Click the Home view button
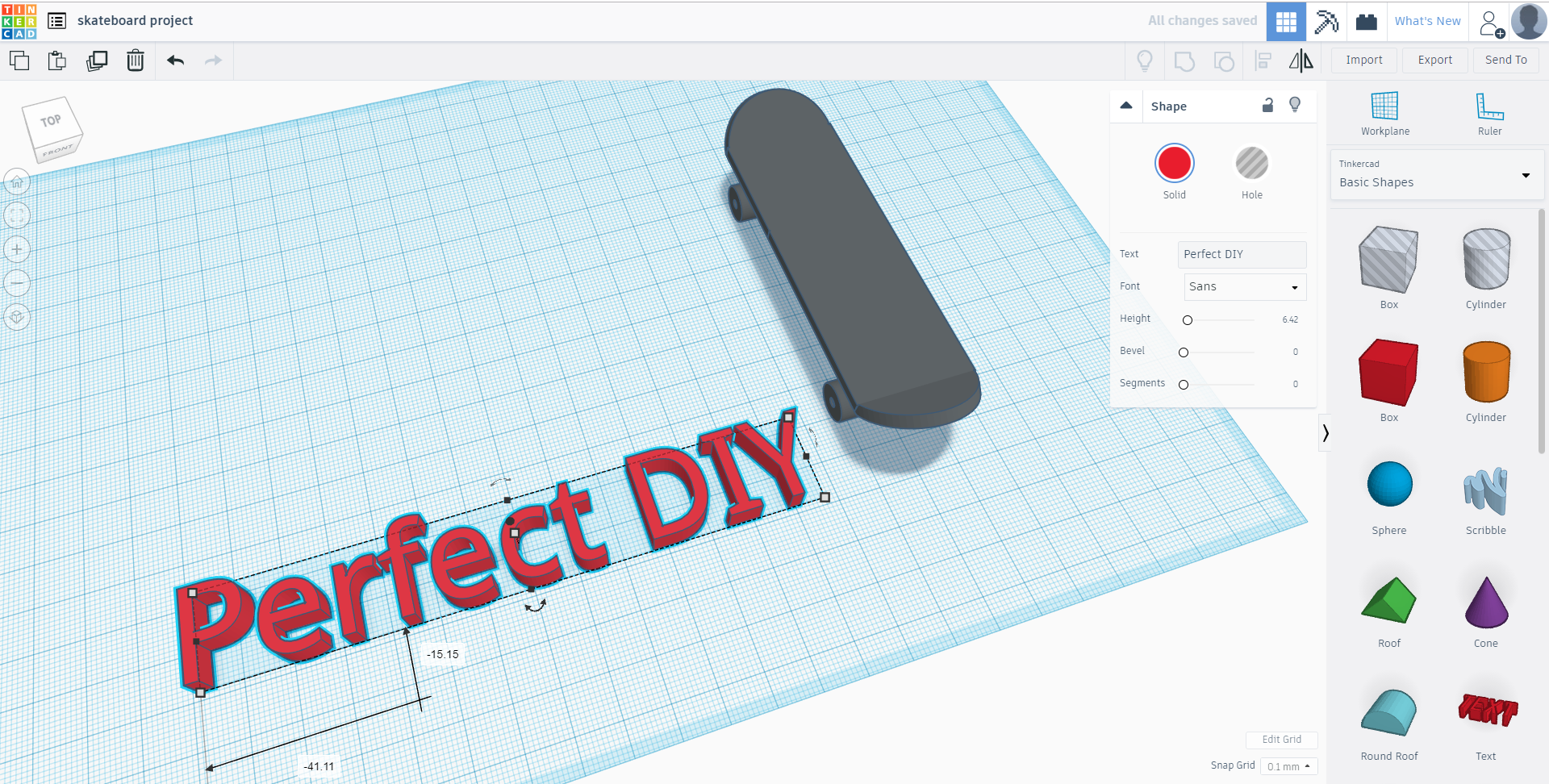1549x784 pixels. (17, 181)
